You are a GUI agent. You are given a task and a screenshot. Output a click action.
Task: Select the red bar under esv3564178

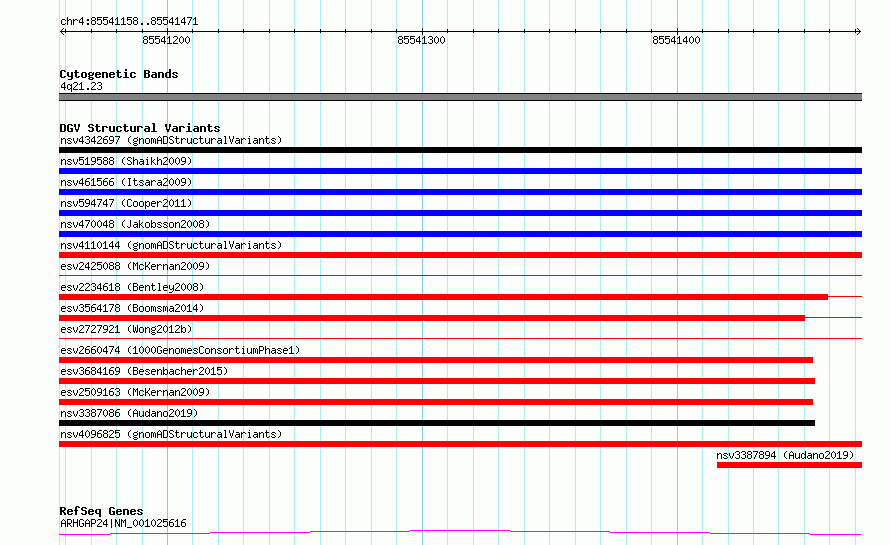click(x=432, y=318)
